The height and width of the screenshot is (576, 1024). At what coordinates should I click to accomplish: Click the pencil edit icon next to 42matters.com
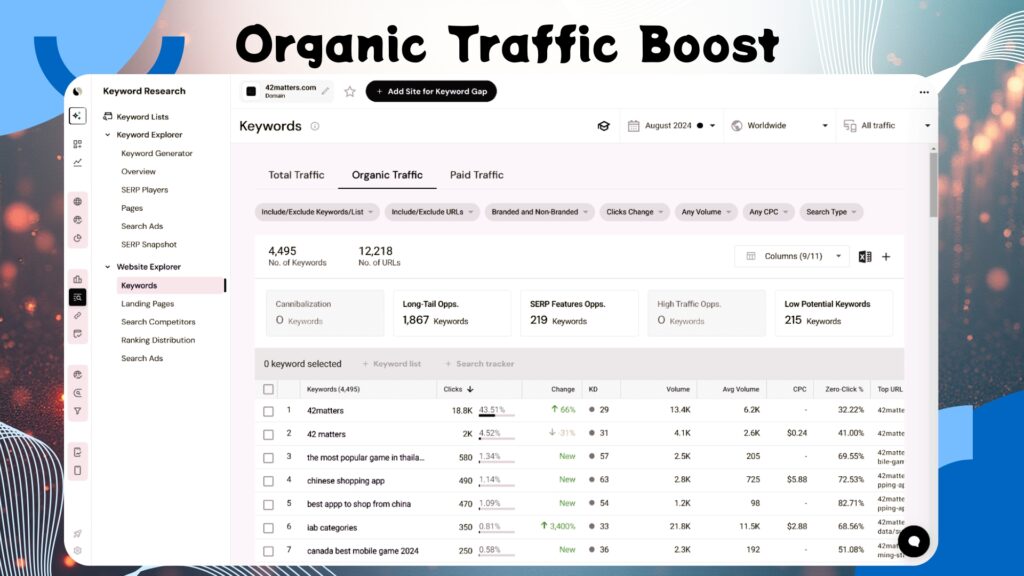pos(325,91)
